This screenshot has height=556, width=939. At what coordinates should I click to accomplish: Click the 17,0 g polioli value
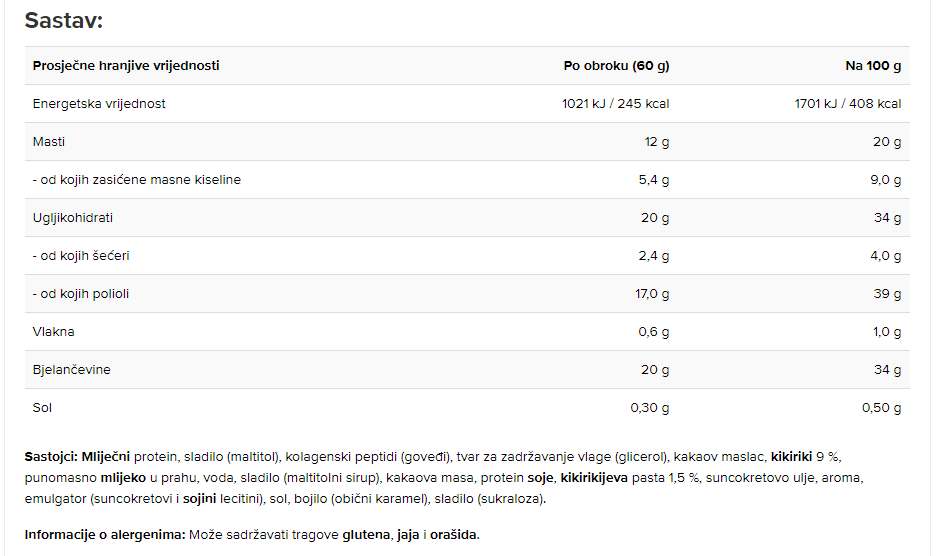[652, 294]
